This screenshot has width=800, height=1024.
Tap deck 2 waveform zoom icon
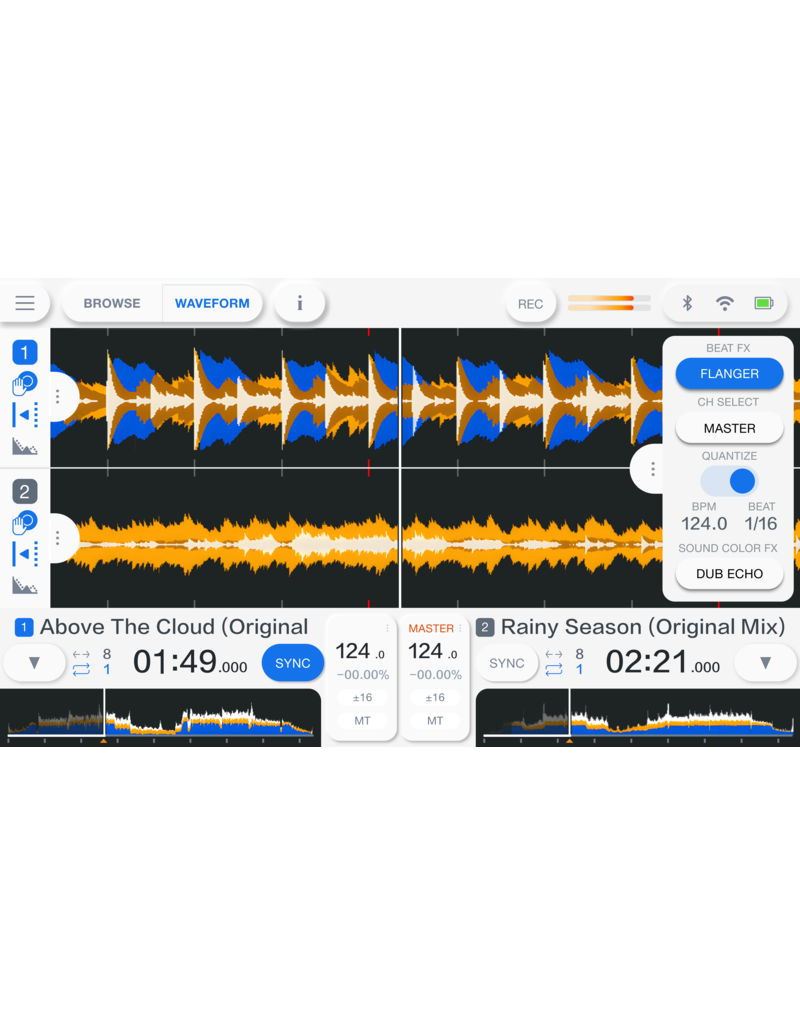coord(24,585)
